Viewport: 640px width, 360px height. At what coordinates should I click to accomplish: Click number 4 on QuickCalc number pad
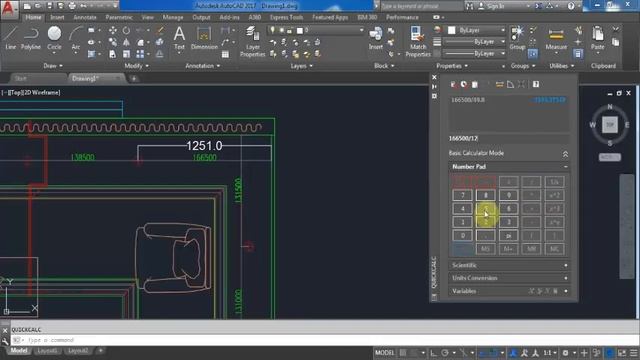click(462, 209)
